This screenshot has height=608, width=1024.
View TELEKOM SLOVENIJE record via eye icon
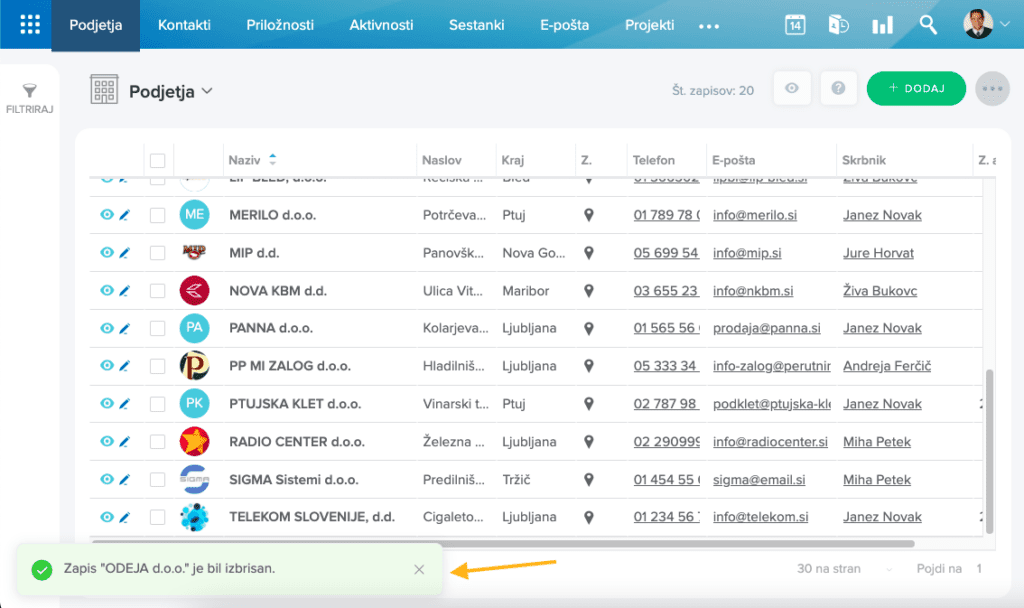point(106,517)
